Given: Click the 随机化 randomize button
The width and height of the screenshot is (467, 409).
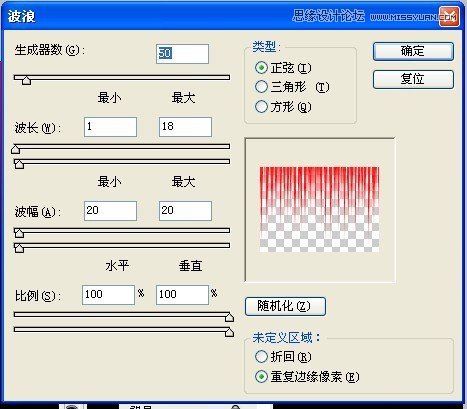Looking at the screenshot, I should click(x=285, y=306).
